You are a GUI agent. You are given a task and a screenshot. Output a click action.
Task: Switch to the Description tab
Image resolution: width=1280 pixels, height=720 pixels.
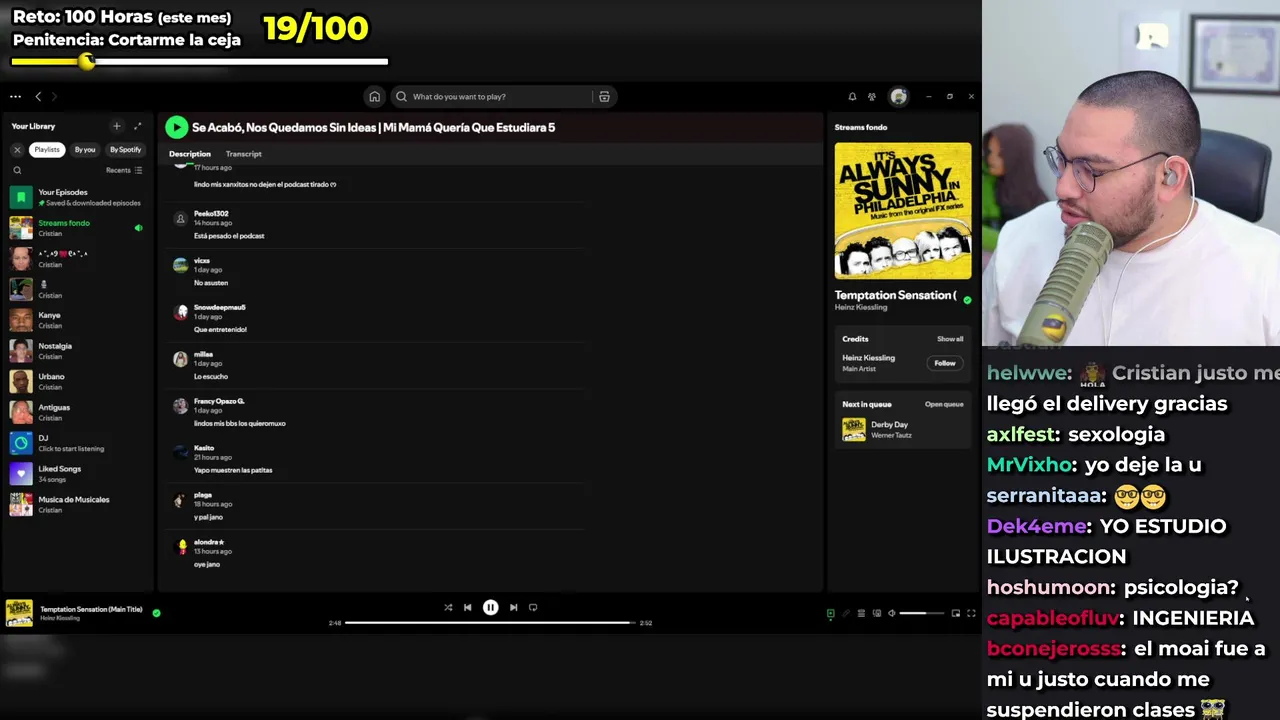(190, 154)
